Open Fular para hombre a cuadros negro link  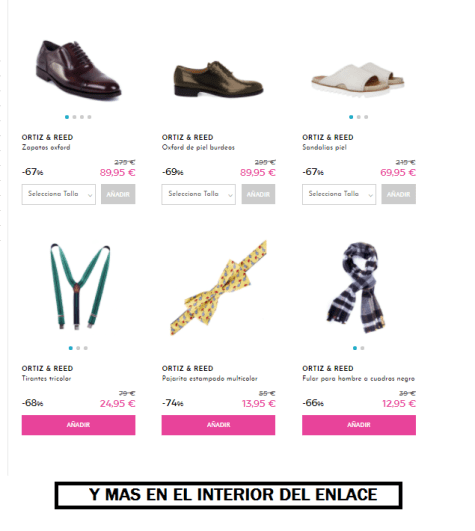pos(358,379)
